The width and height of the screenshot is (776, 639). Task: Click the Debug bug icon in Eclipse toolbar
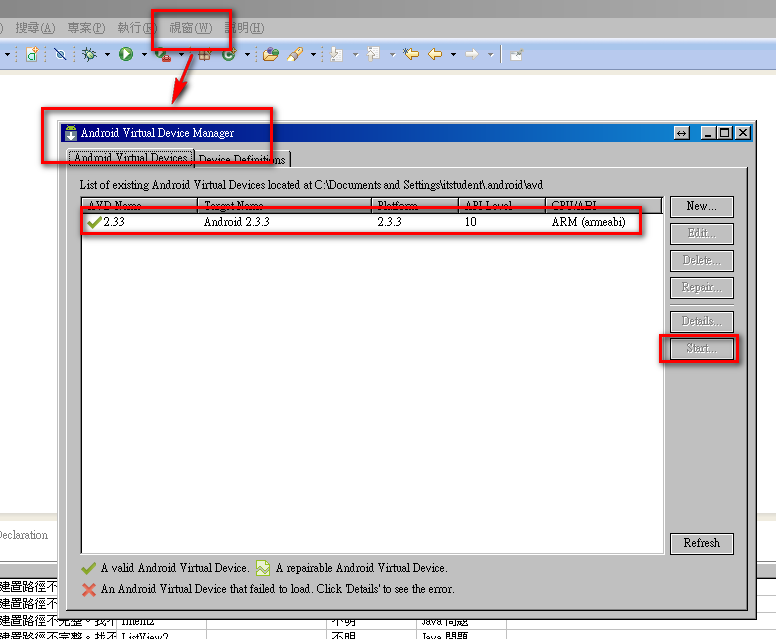[90, 54]
